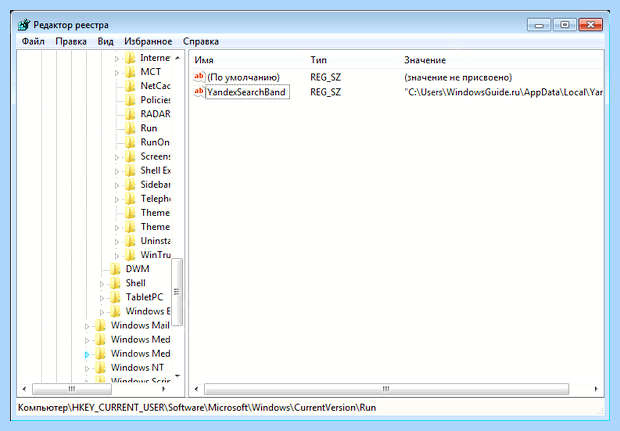The image size is (620, 431).
Task: Click the tree panel scroll down arrow
Action: [x=177, y=376]
